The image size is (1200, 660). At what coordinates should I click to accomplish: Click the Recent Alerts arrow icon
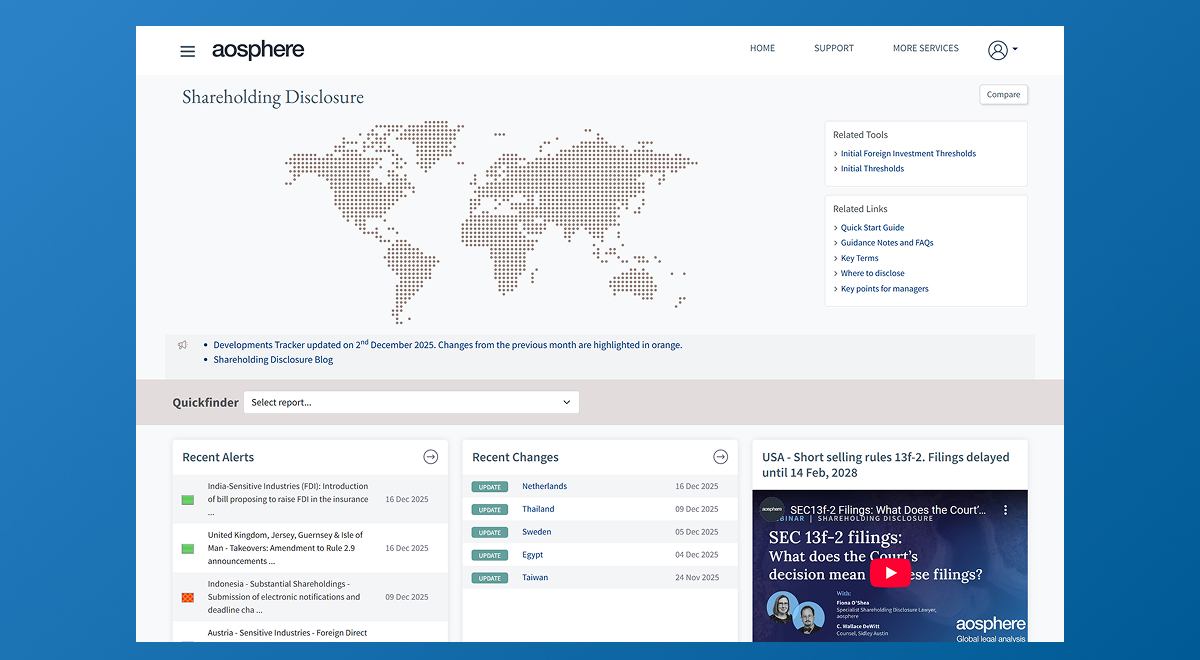(430, 457)
